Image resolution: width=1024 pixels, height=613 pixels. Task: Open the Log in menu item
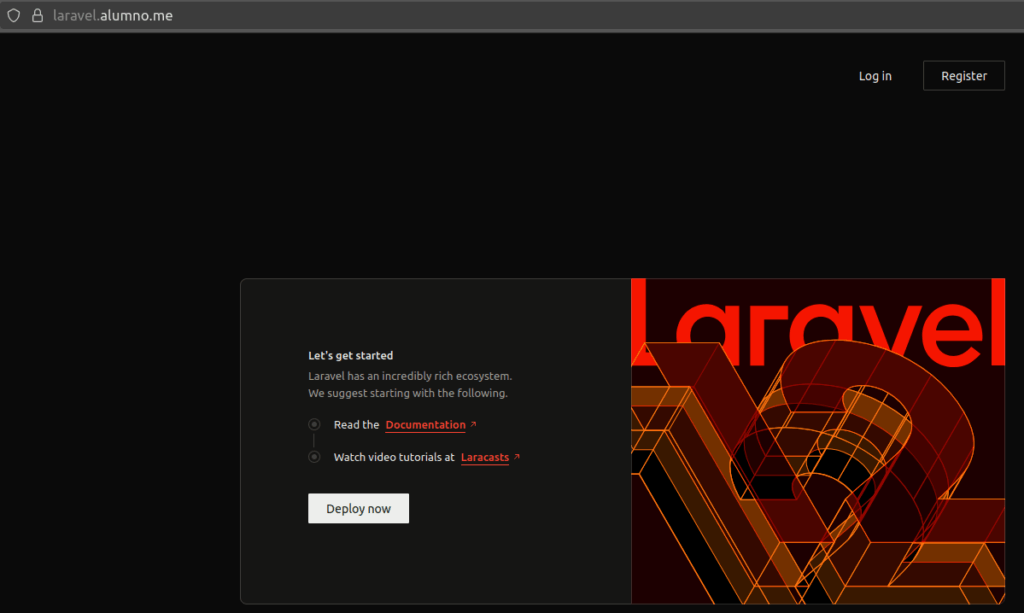coord(874,75)
